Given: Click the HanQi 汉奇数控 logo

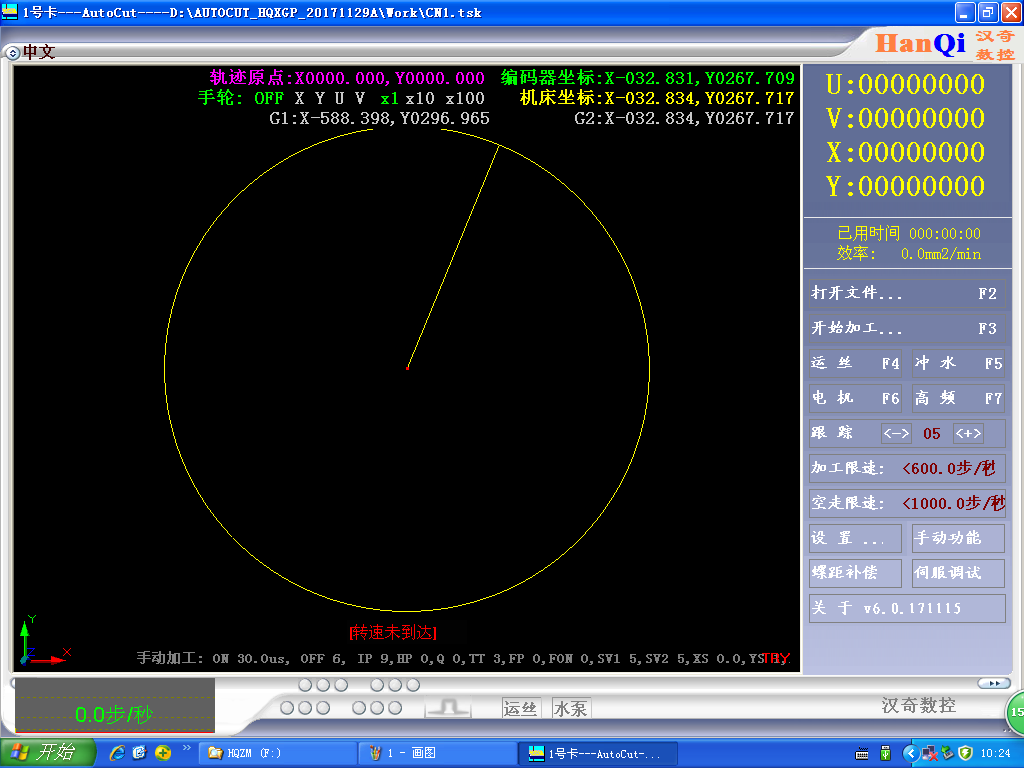Looking at the screenshot, I should point(945,43).
